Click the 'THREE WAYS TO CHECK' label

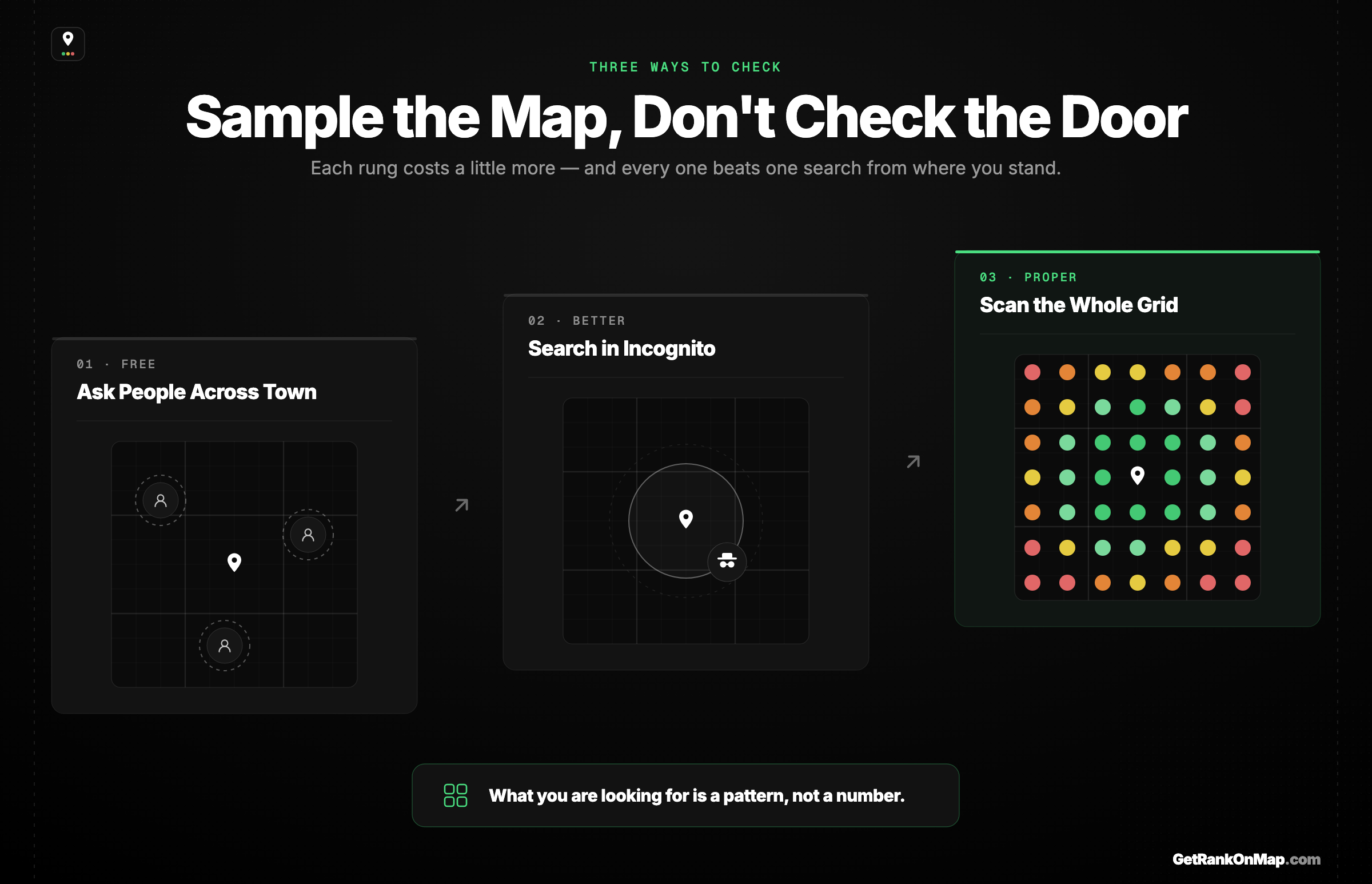tap(685, 67)
